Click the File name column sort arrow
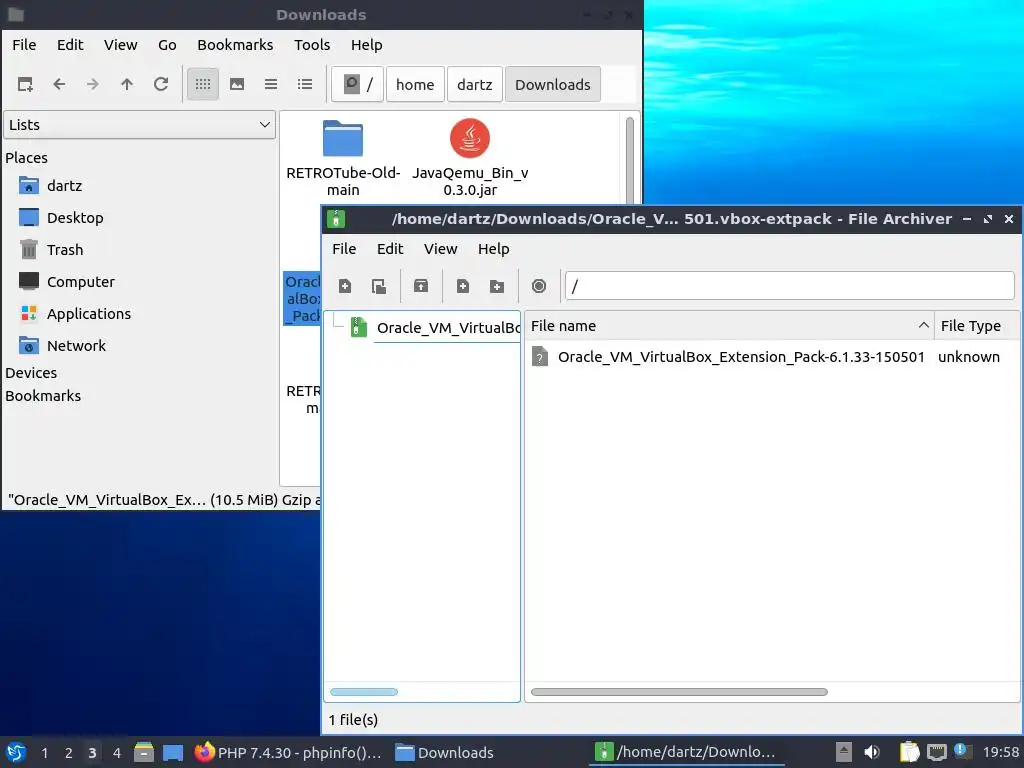Viewport: 1024px width, 768px height. coord(923,325)
